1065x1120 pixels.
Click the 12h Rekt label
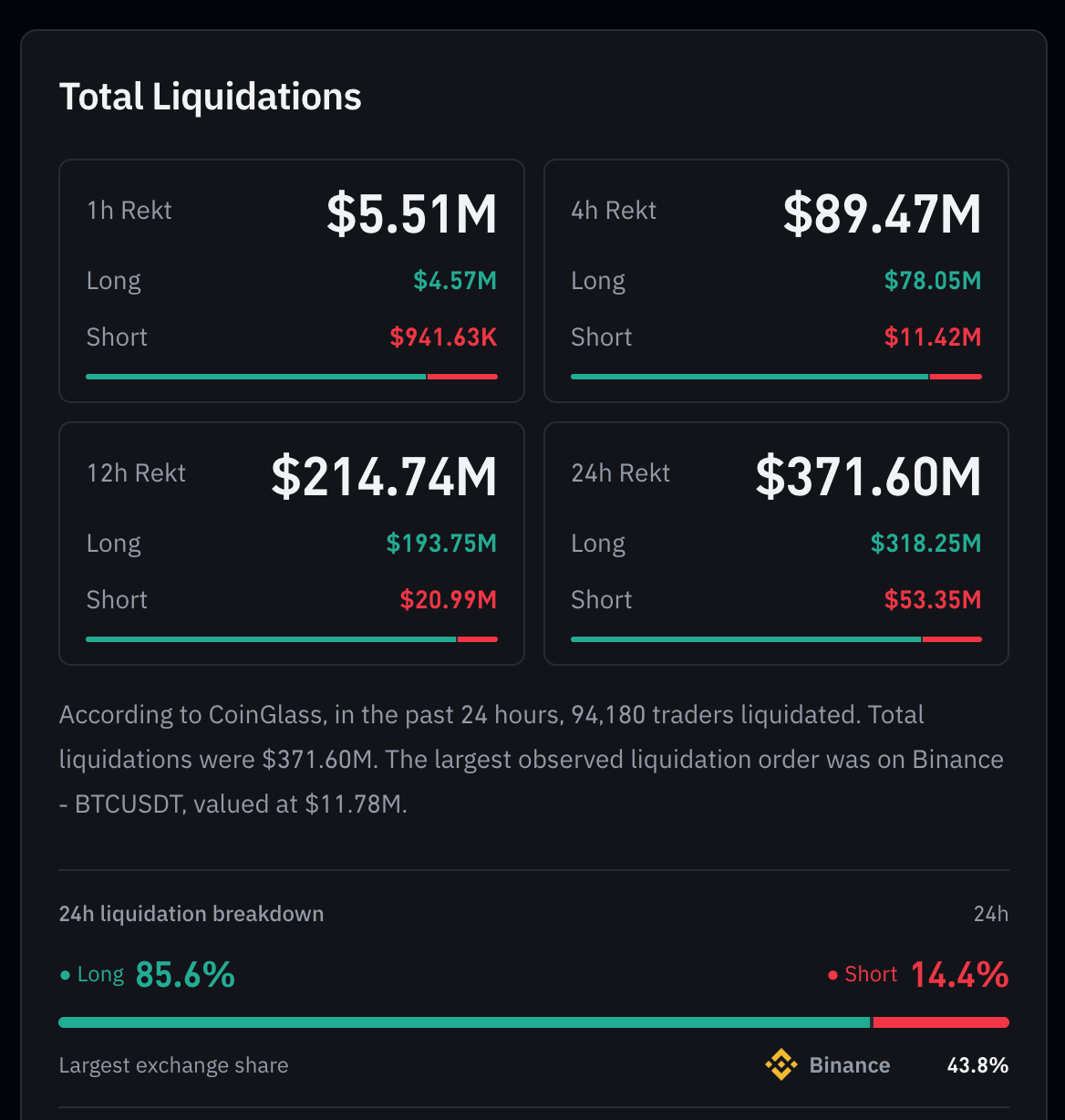pos(136,473)
